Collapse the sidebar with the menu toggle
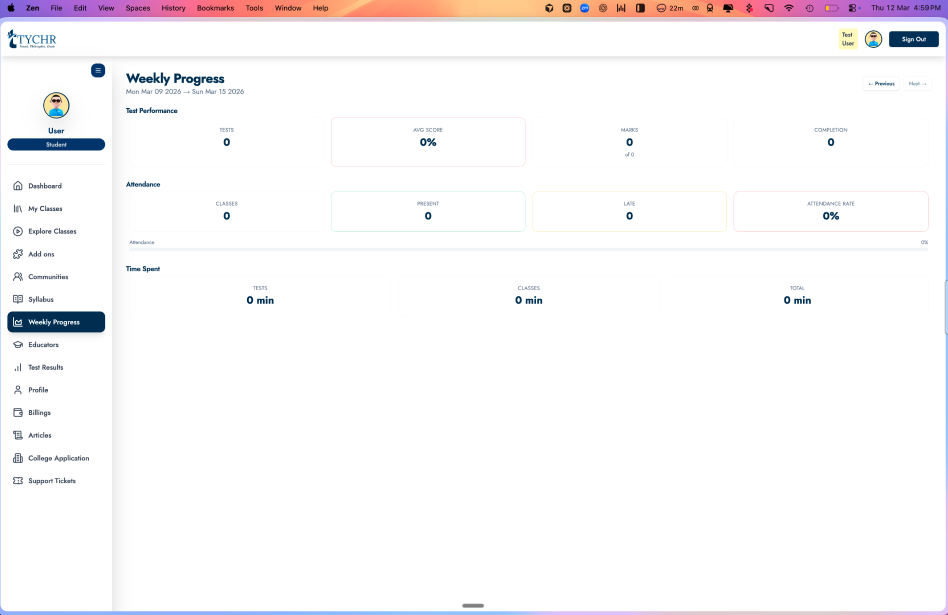Image resolution: width=948 pixels, height=615 pixels. pos(98,71)
